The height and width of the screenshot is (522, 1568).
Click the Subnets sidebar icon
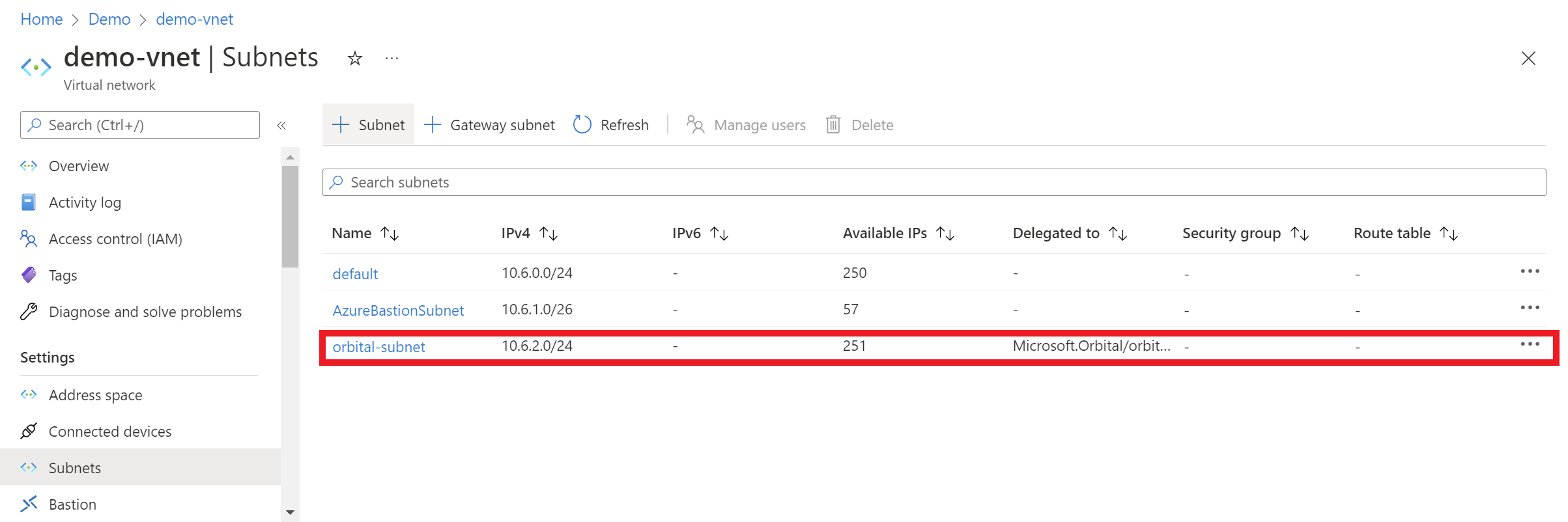click(29, 468)
